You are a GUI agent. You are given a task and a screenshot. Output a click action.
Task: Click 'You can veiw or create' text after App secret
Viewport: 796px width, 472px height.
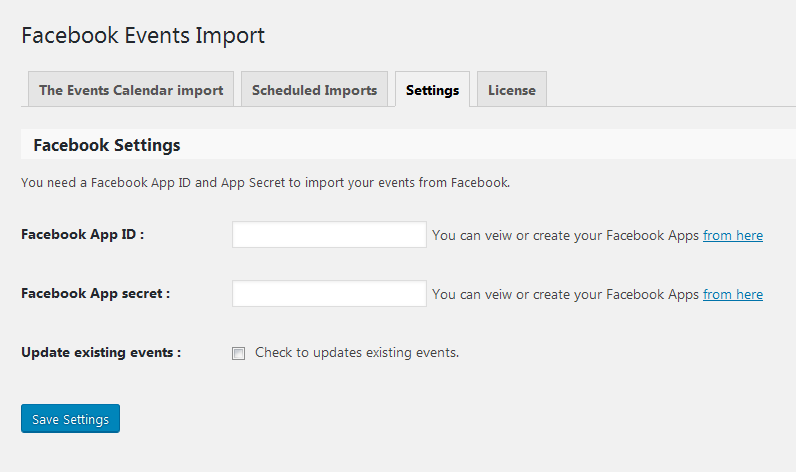(x=565, y=295)
